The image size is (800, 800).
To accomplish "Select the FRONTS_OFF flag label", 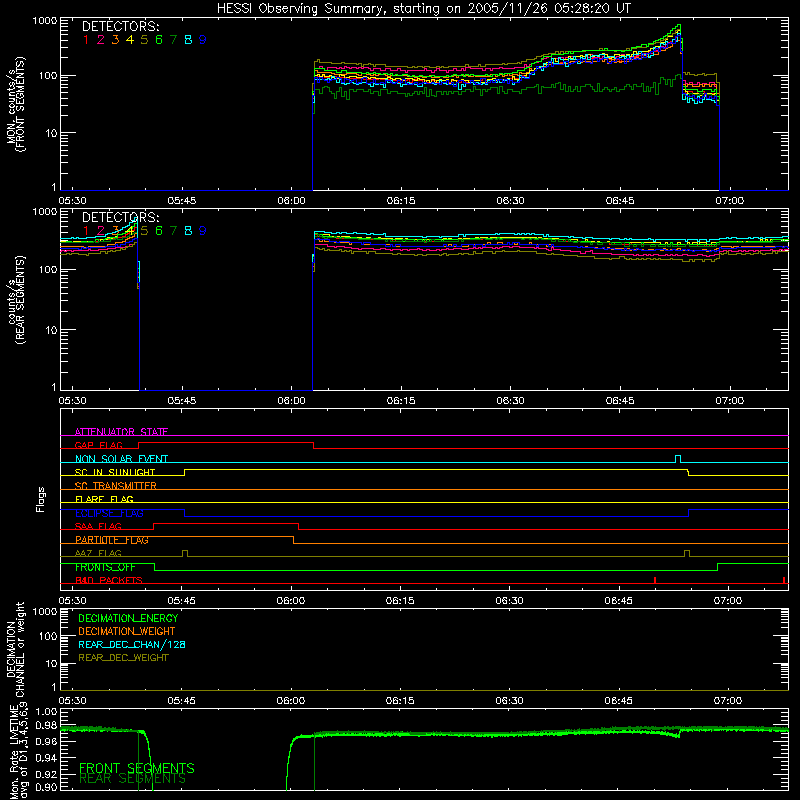I will [105, 567].
